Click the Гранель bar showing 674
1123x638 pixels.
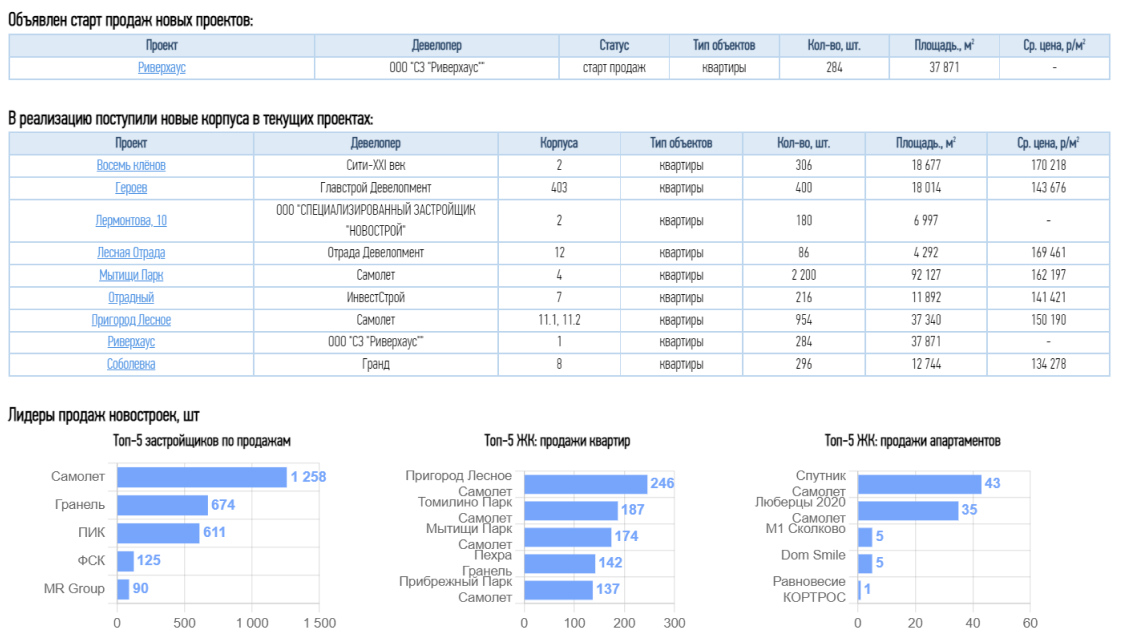tap(162, 505)
